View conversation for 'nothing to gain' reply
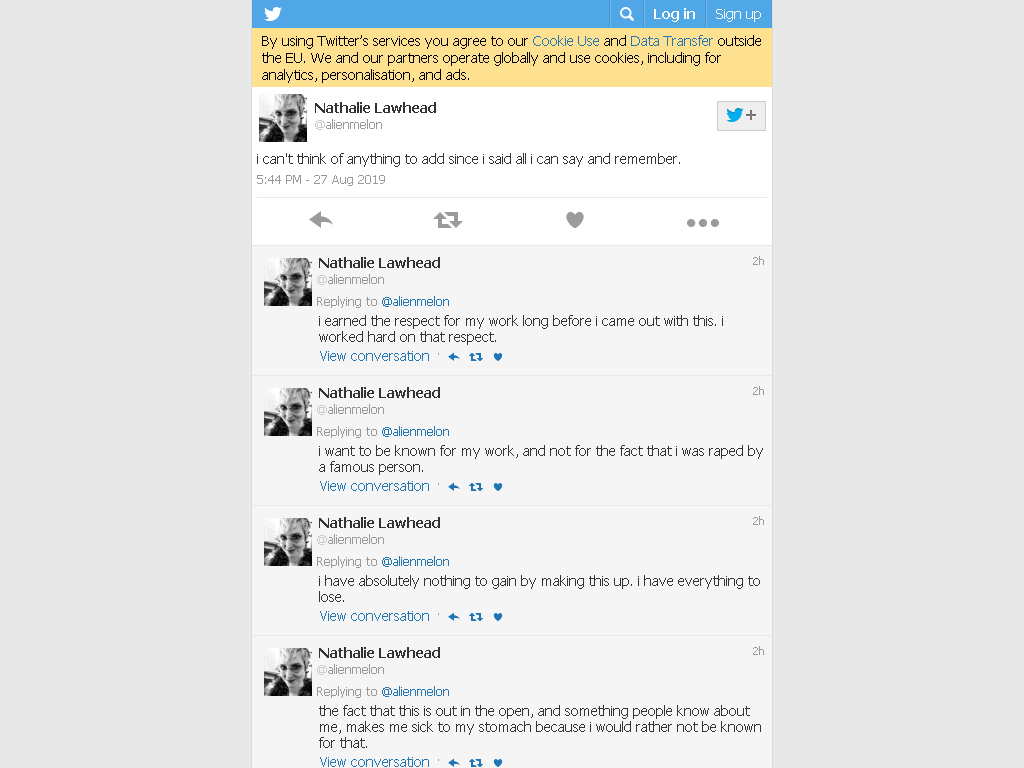Viewport: 1024px width, 768px height. point(374,616)
